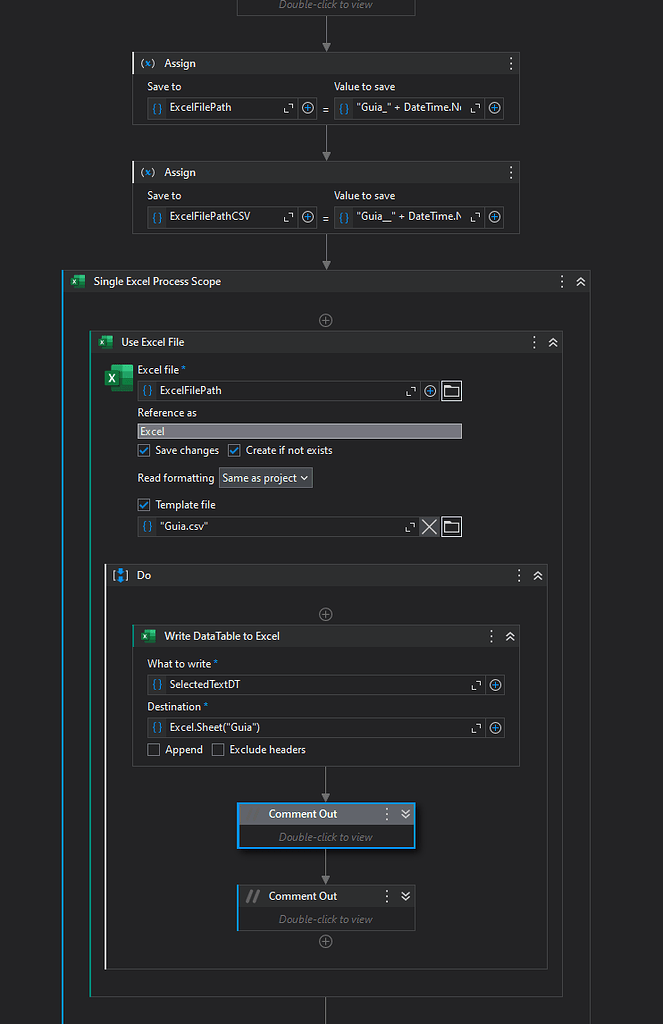This screenshot has width=663, height=1024.
Task: Add activity above Use Excel File
Action: 325,320
